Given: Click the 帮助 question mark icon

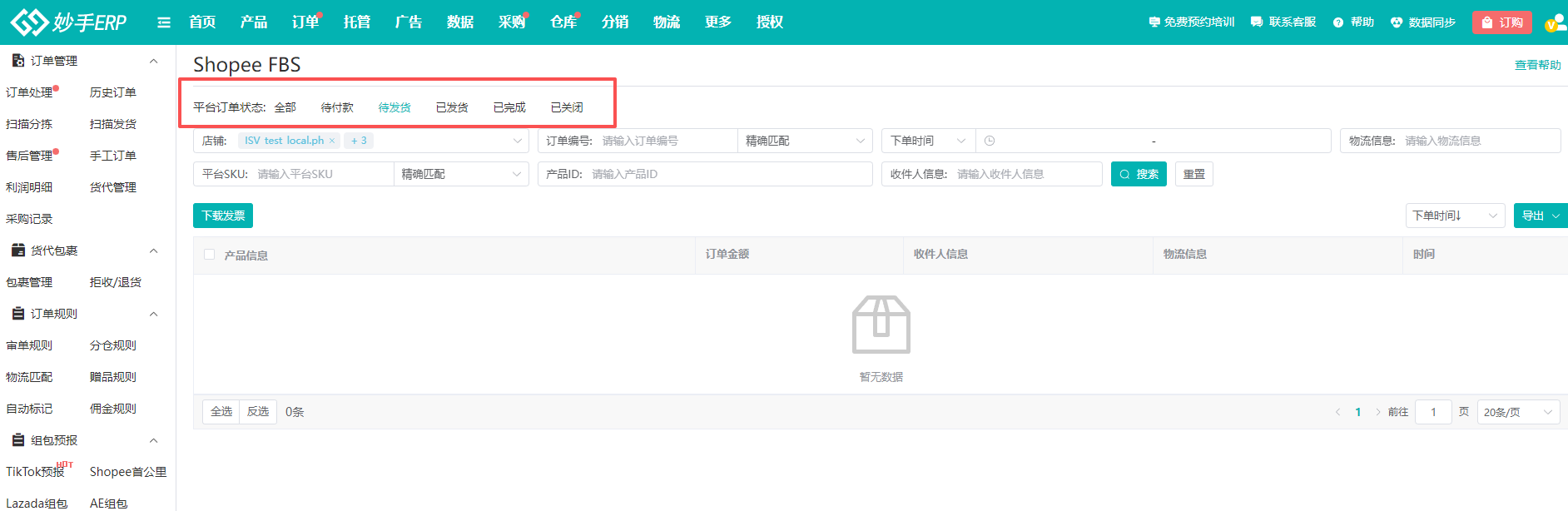Looking at the screenshot, I should click(x=1338, y=22).
